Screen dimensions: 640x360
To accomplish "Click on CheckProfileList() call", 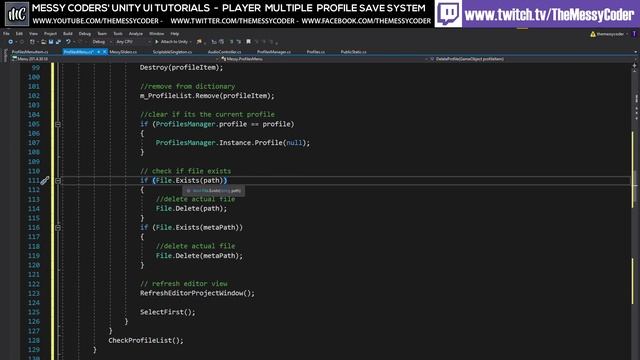I will click(x=146, y=340).
